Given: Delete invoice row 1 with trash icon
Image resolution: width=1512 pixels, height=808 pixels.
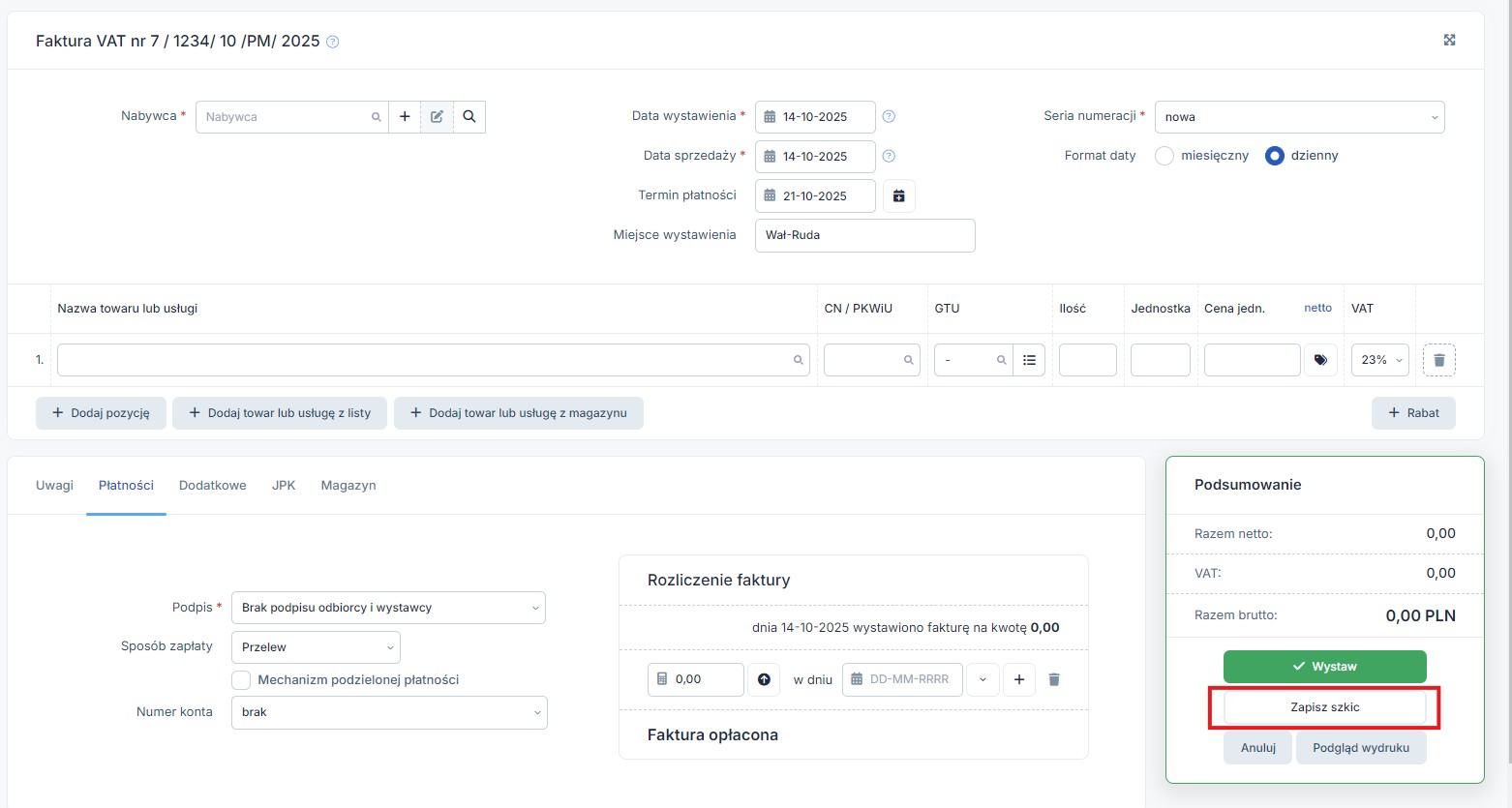Looking at the screenshot, I should pos(1438,360).
